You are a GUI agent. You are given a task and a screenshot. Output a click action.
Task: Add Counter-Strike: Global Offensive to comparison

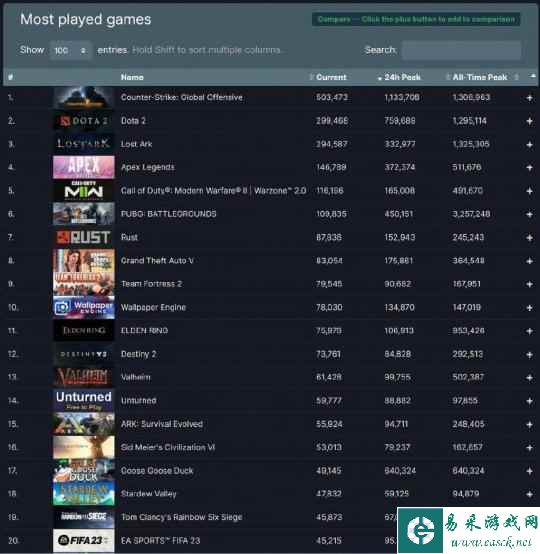click(529, 98)
